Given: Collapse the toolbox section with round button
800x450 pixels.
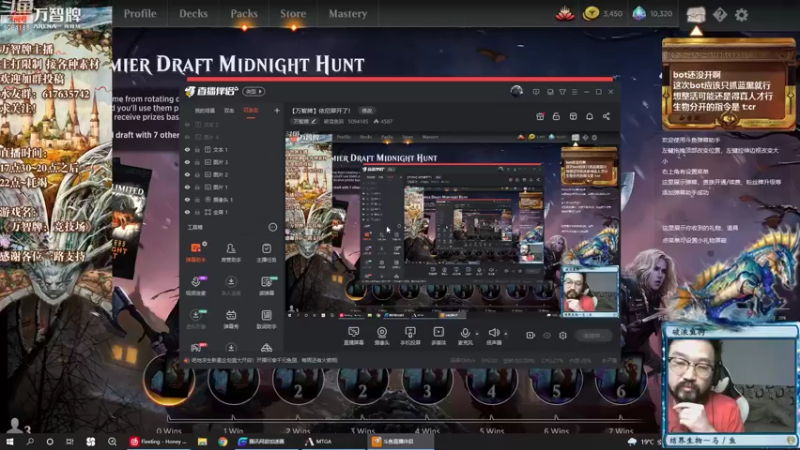Looking at the screenshot, I should [272, 227].
